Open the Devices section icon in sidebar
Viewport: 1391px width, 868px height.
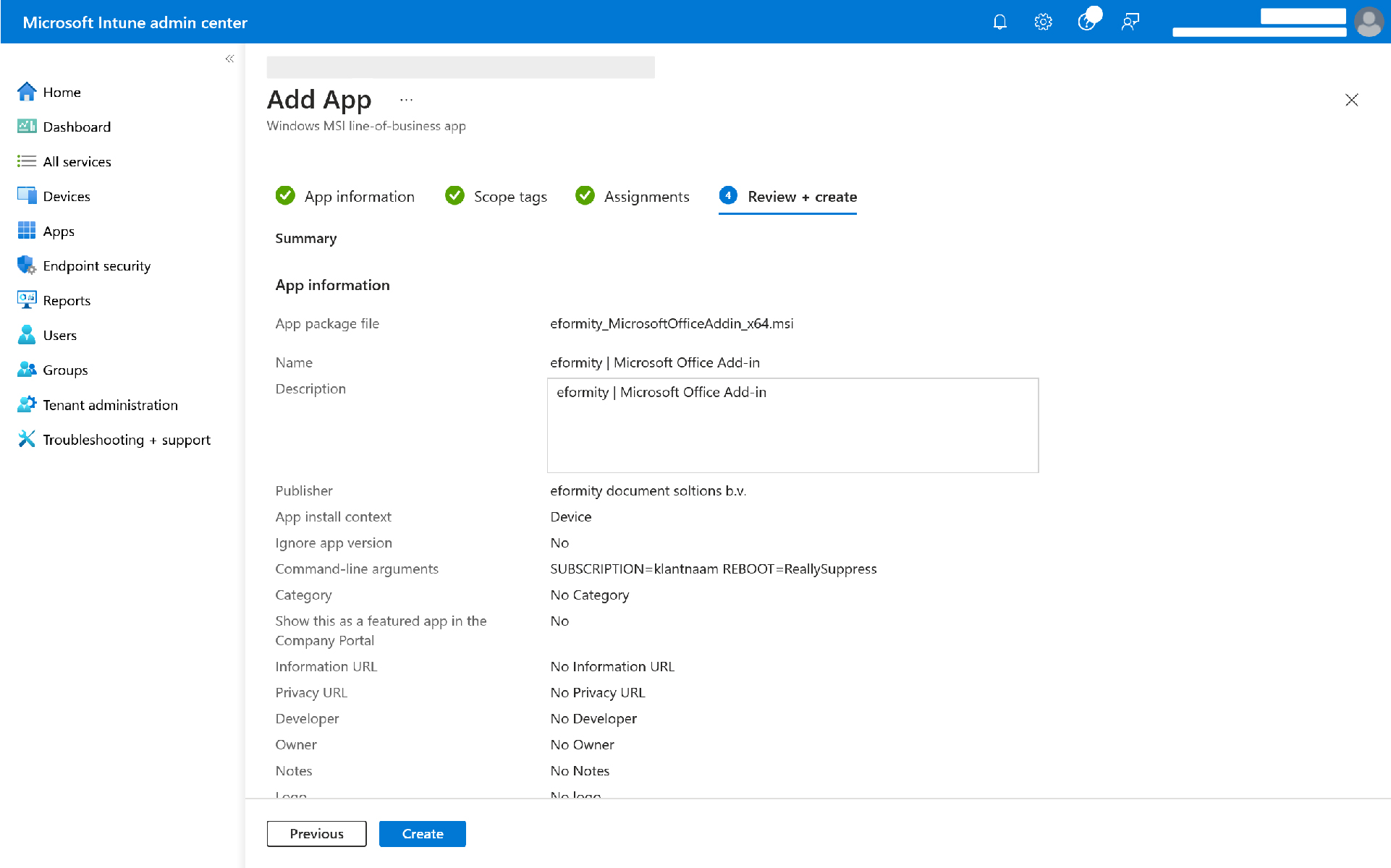coord(26,195)
